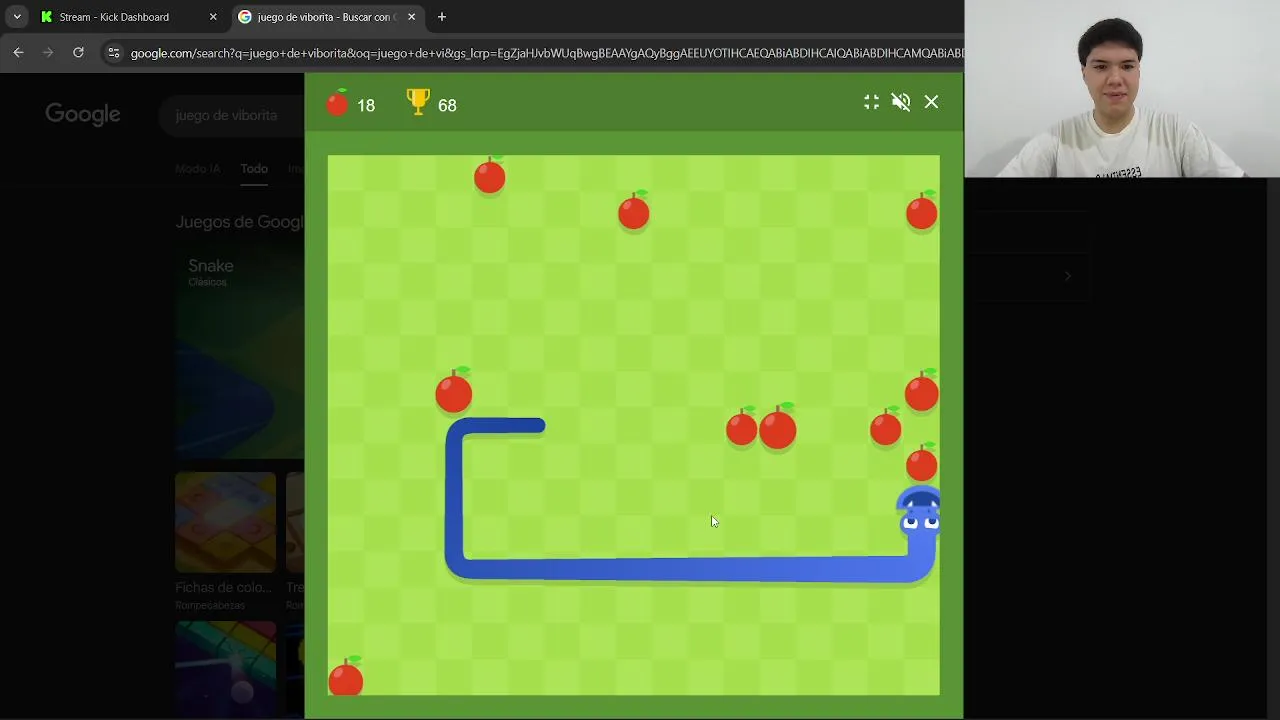
Task: Click the Juegos de Google heading
Action: (240, 222)
